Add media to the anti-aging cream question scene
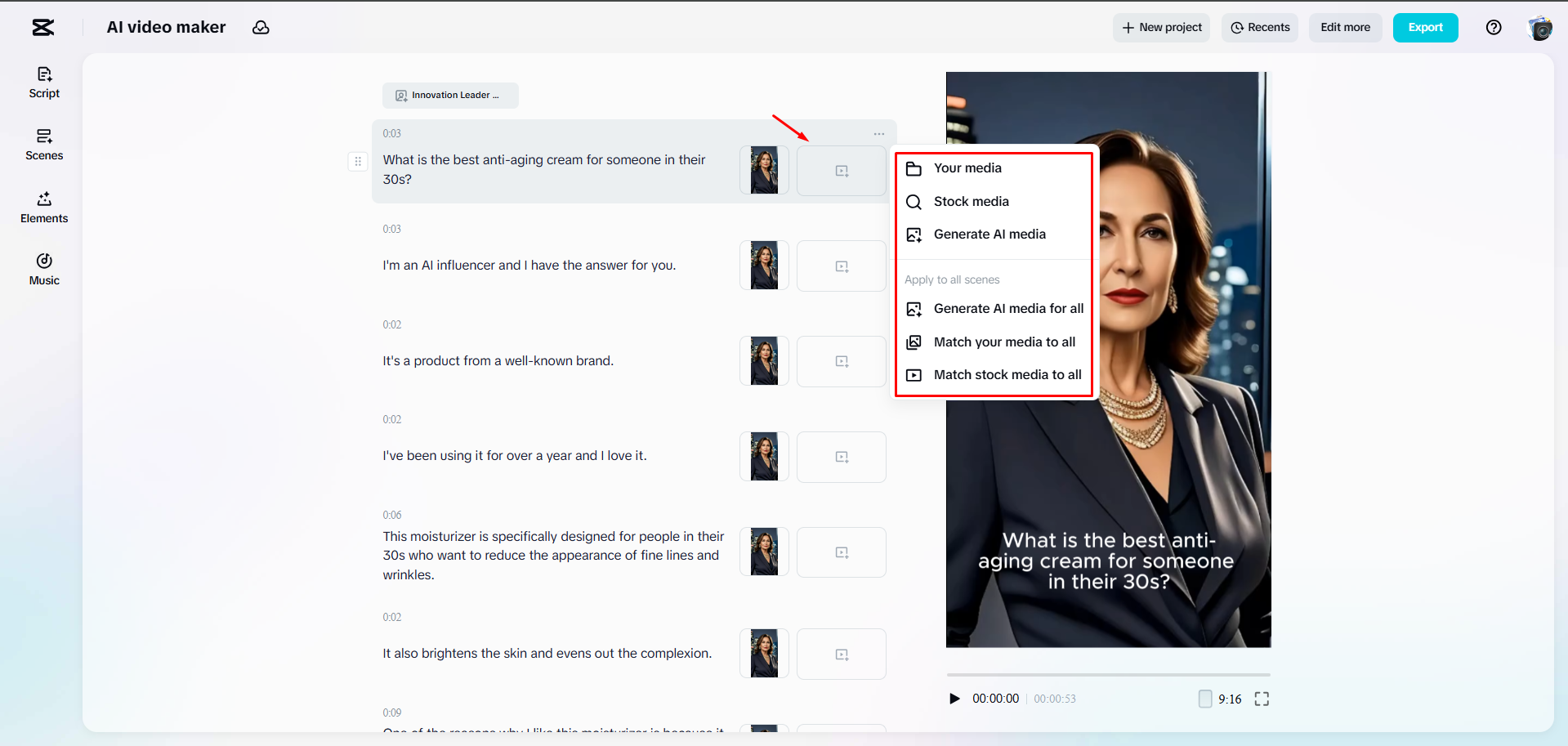Viewport: 1568px width, 746px height. pyautogui.click(x=842, y=171)
